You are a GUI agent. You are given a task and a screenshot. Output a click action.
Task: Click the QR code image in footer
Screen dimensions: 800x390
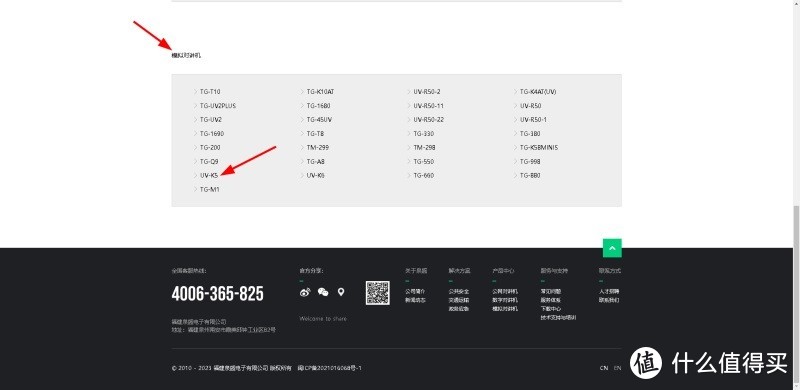tap(378, 293)
